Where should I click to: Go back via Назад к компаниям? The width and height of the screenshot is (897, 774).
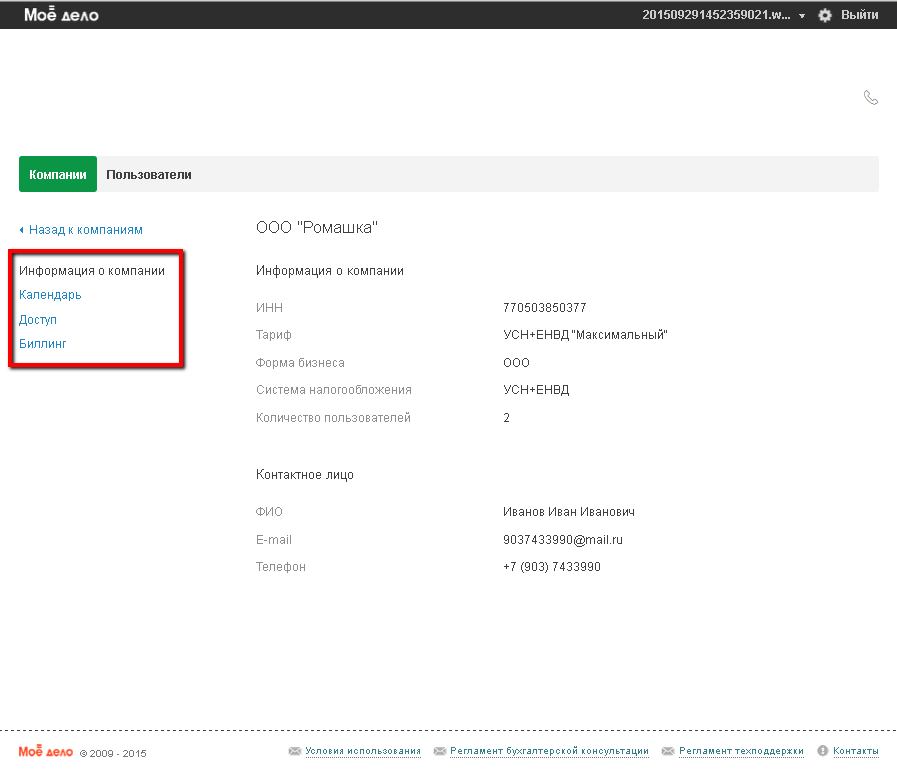86,229
